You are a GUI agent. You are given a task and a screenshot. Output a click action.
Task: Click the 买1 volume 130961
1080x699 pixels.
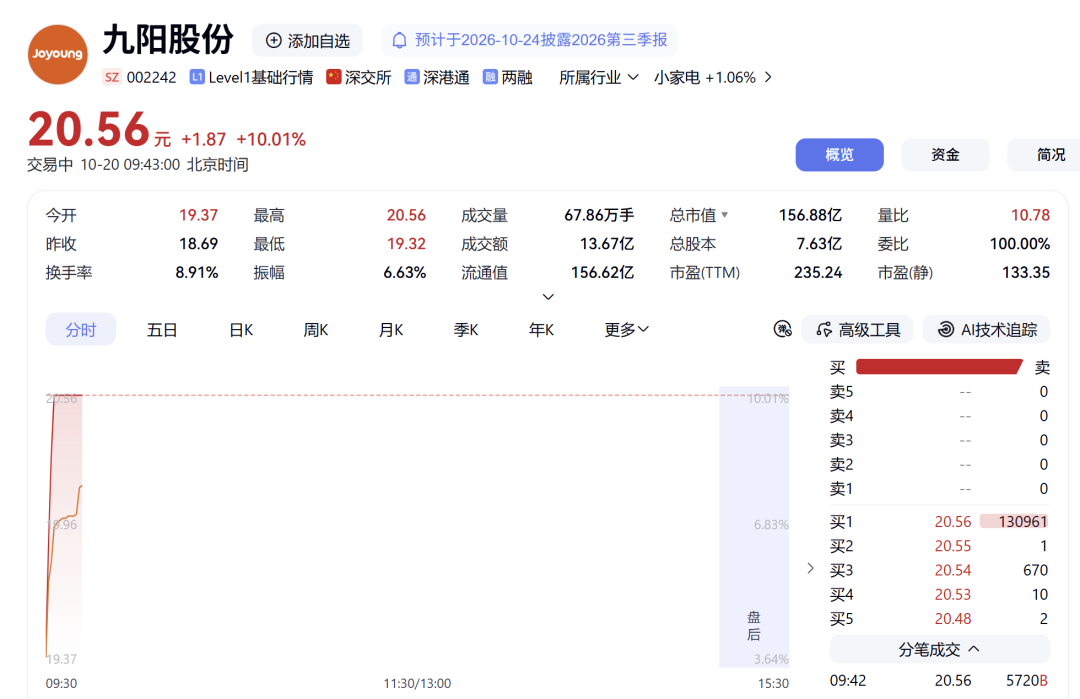[1023, 522]
